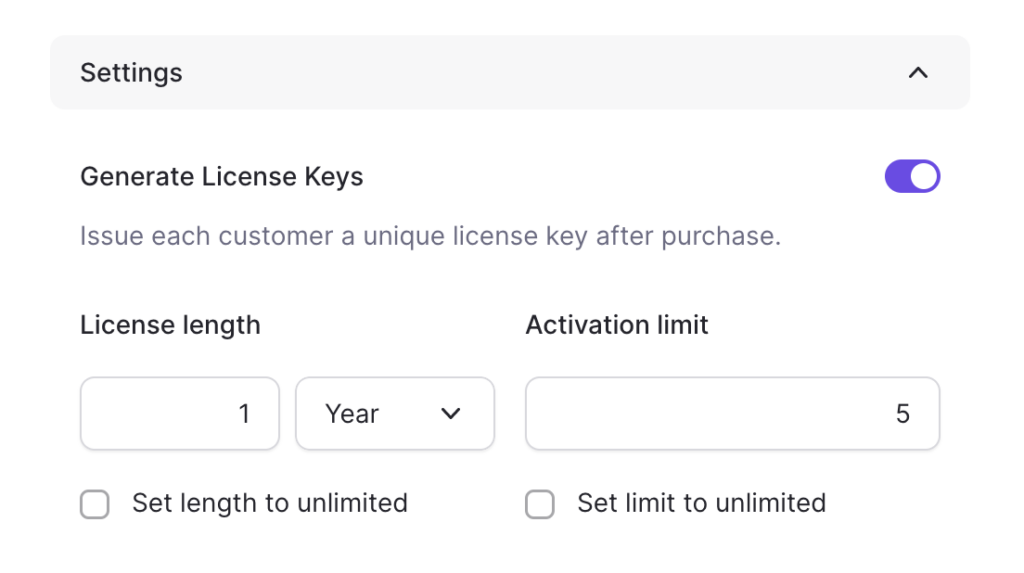Viewport: 1024px width, 573px height.
Task: Click the 'Activation limit' field label
Action: 617,325
